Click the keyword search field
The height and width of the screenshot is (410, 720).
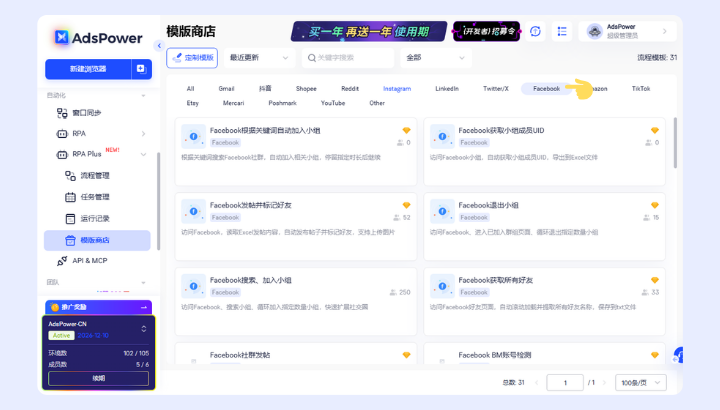pos(348,58)
